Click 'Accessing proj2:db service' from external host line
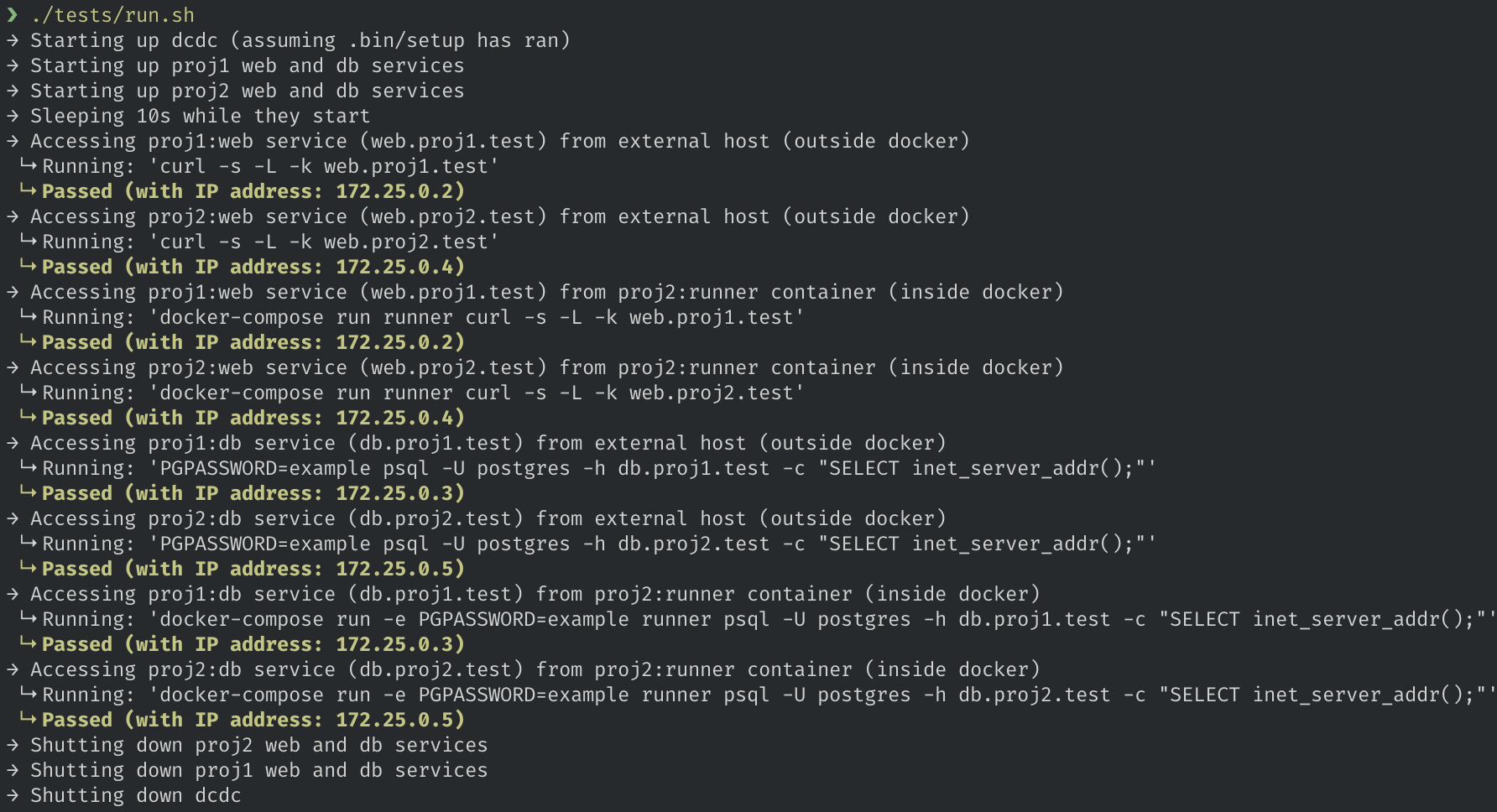This screenshot has width=1497, height=812. click(x=488, y=518)
